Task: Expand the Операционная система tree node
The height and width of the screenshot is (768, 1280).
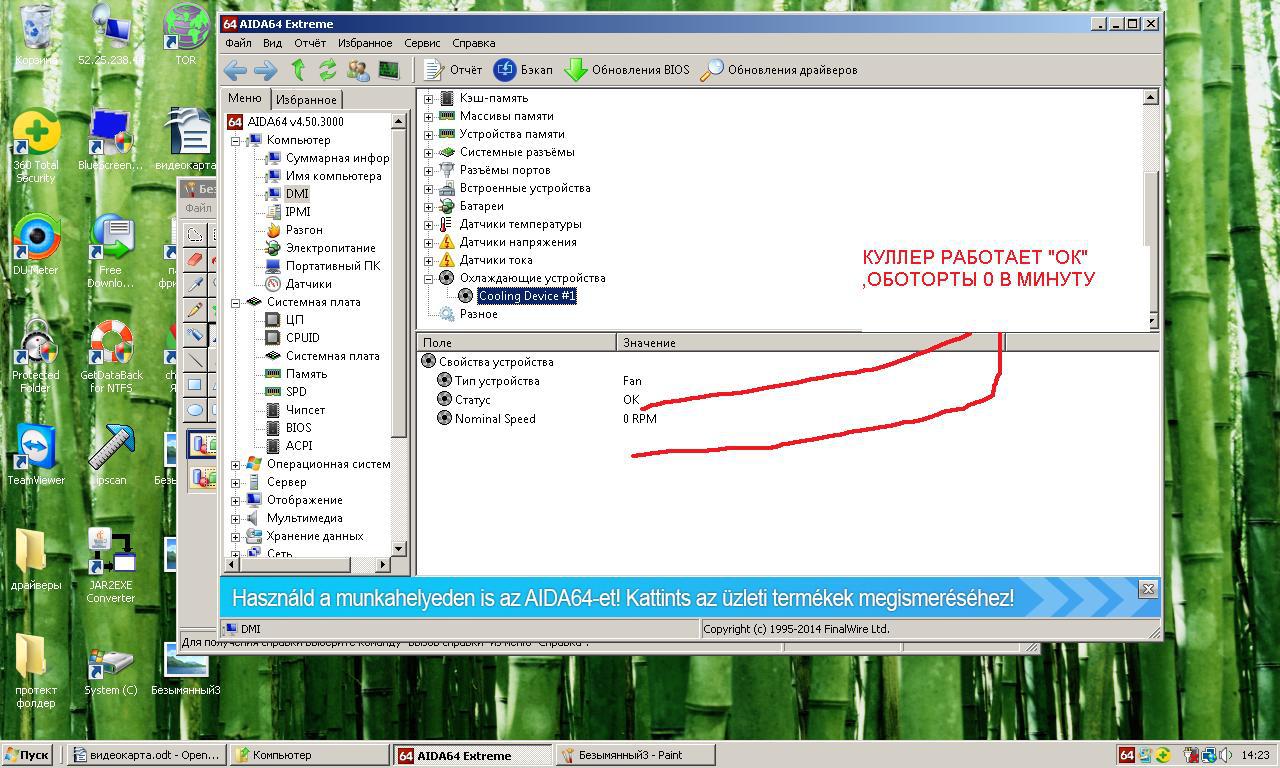Action: click(x=236, y=464)
